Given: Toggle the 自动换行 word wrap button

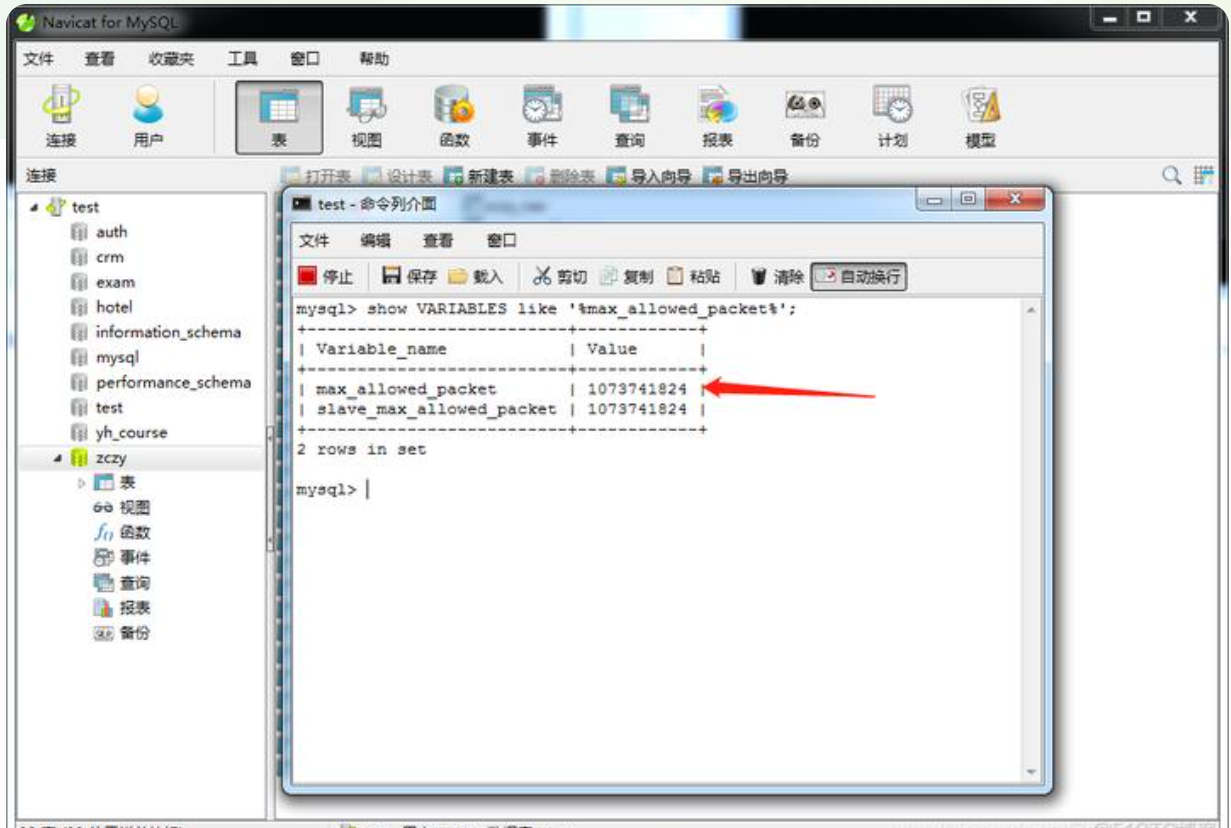Looking at the screenshot, I should tap(859, 277).
